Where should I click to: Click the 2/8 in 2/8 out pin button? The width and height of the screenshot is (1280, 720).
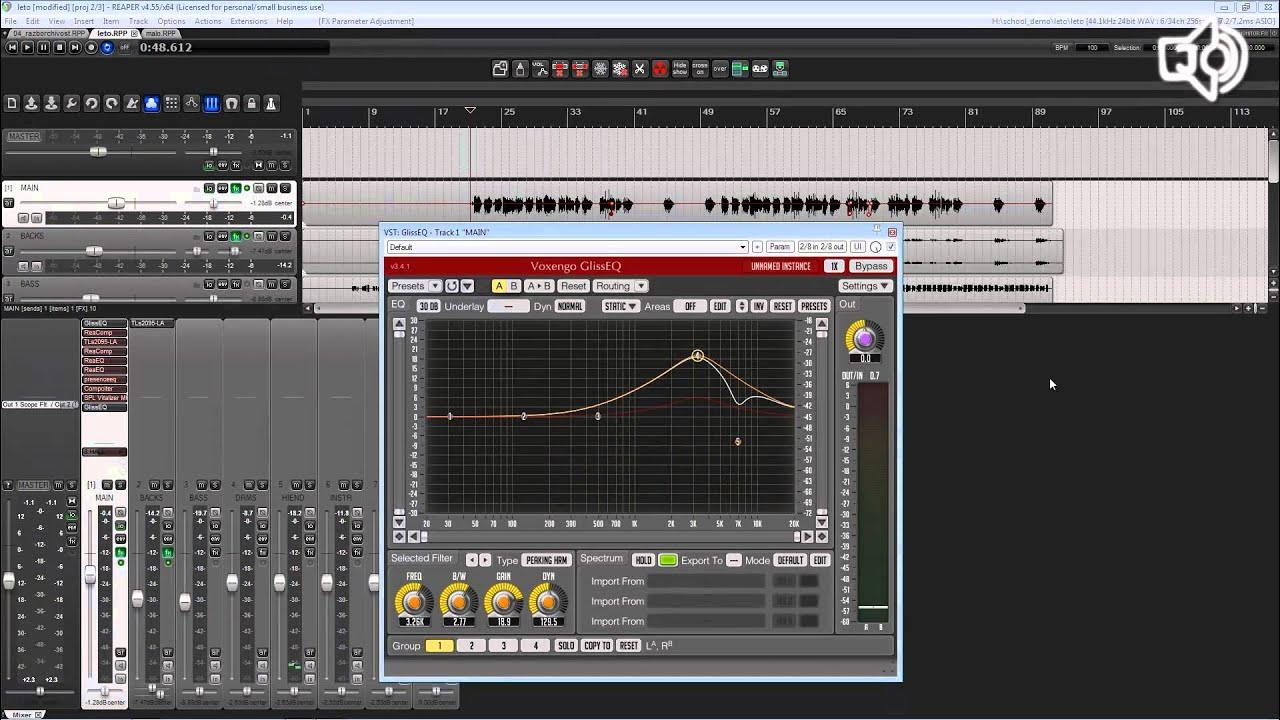pos(821,247)
